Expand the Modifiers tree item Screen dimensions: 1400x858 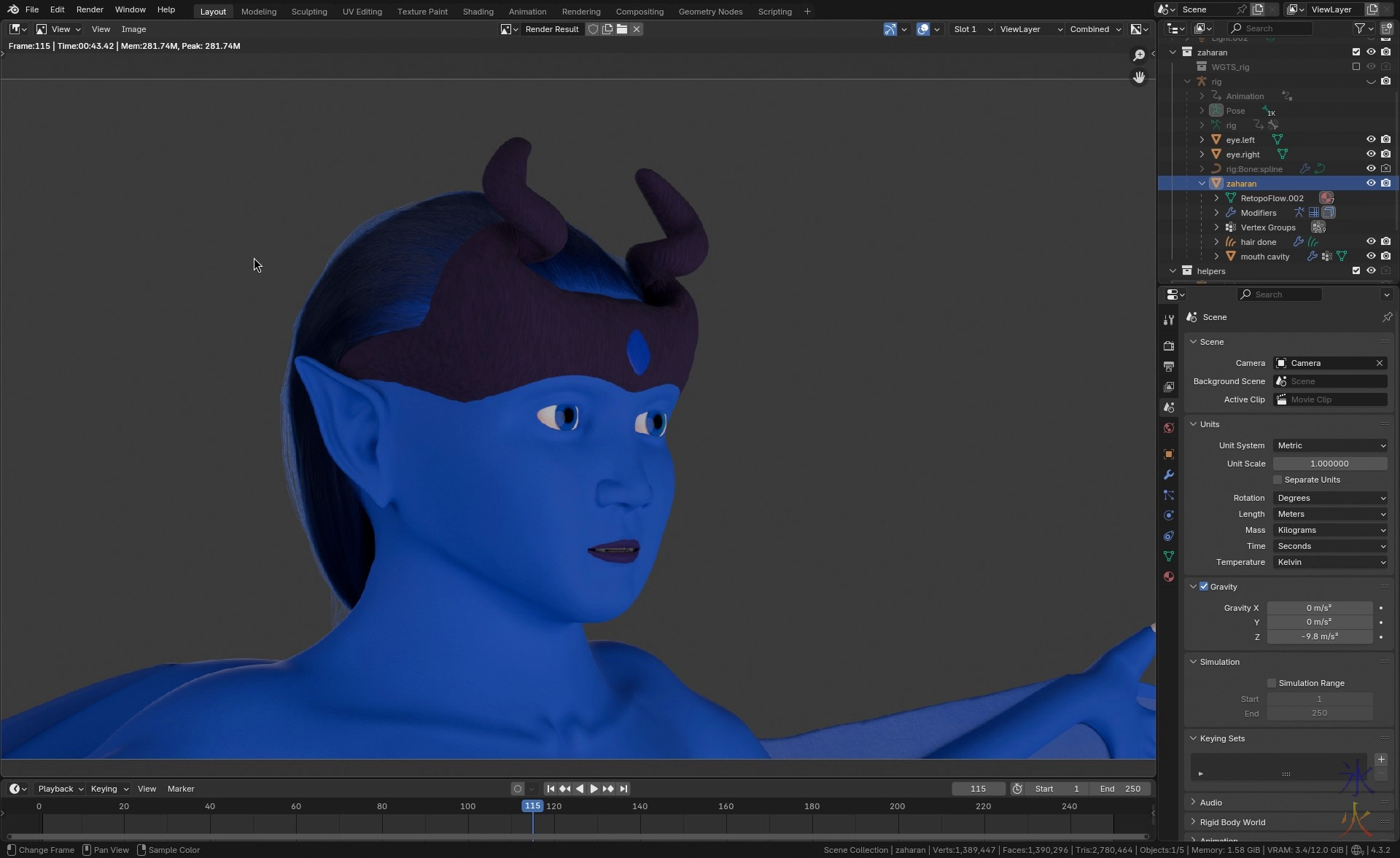[1216, 213]
